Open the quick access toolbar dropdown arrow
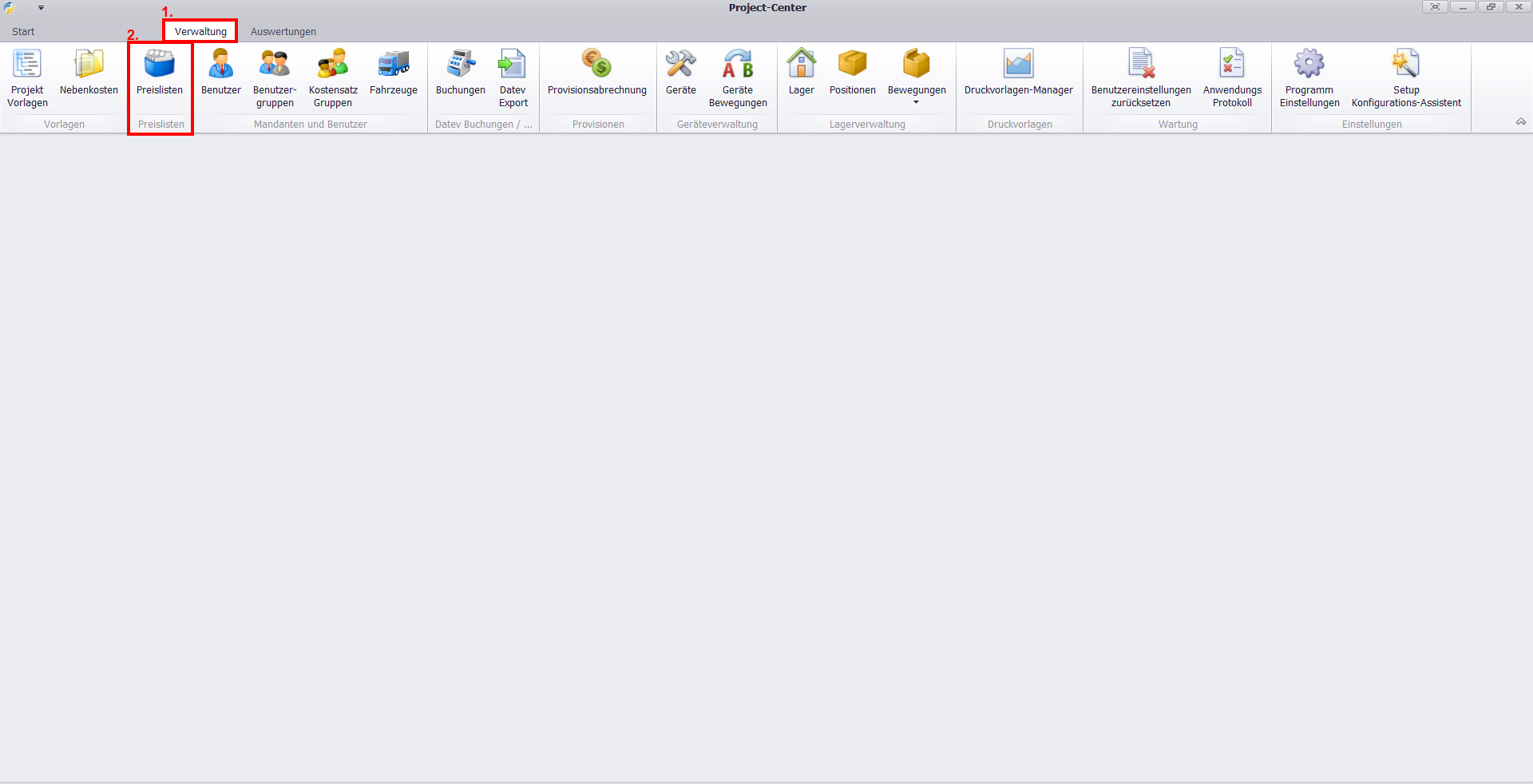1533x784 pixels. pos(41,8)
